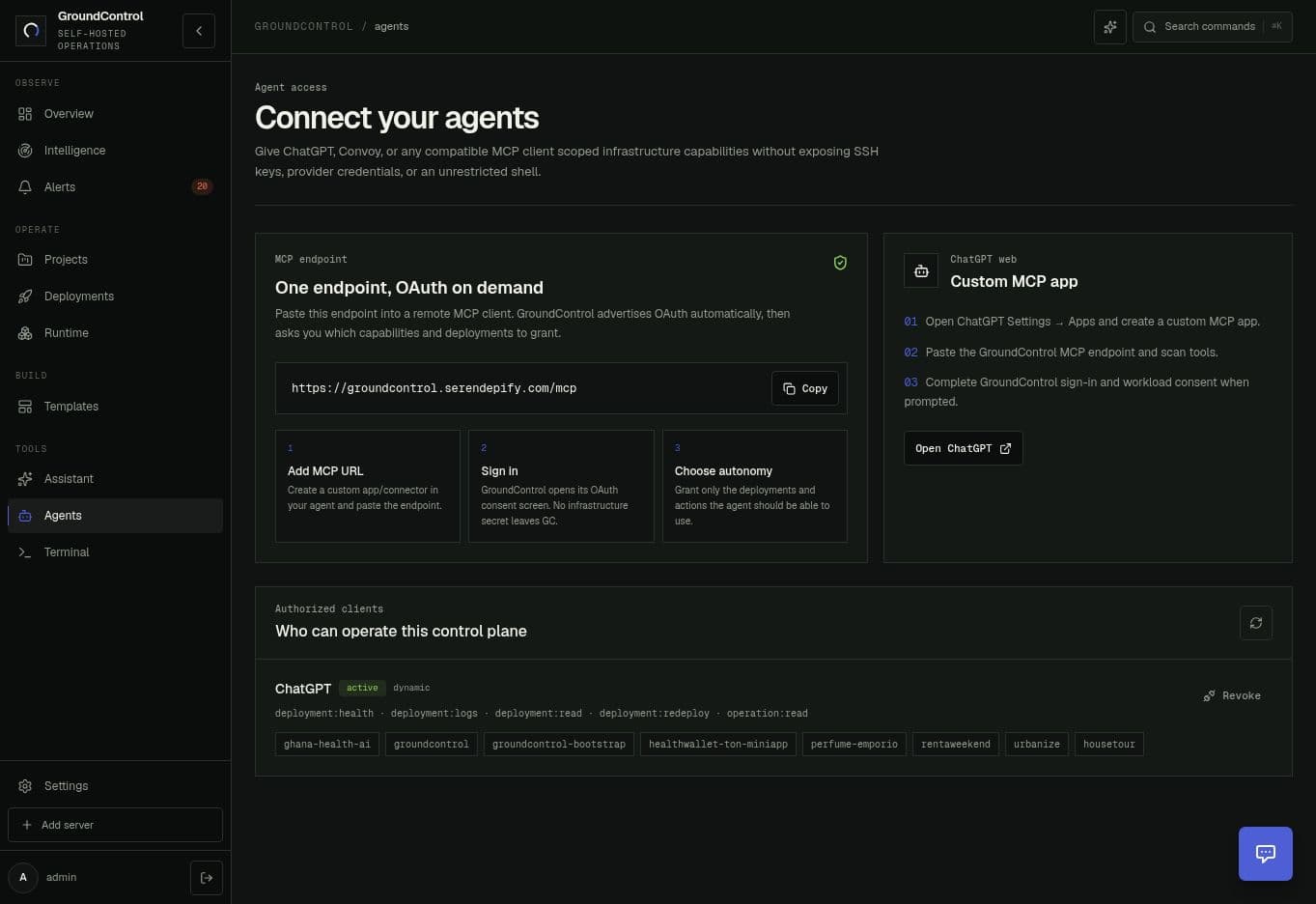Click the sparkle assistant icon in header

coord(1110,27)
